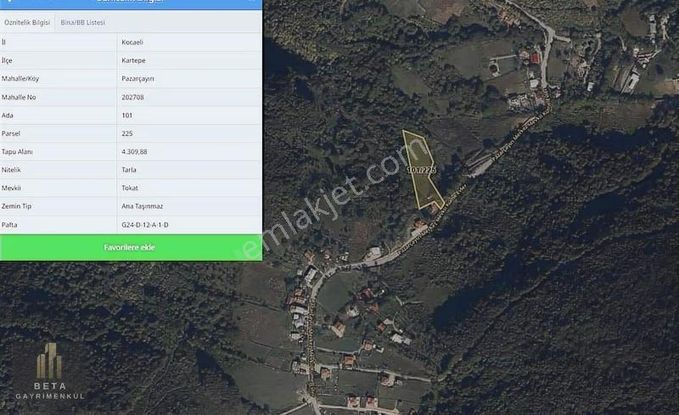Click the 101/225 parcel label on map
Screen dimensions: 679x415
(x=421, y=170)
